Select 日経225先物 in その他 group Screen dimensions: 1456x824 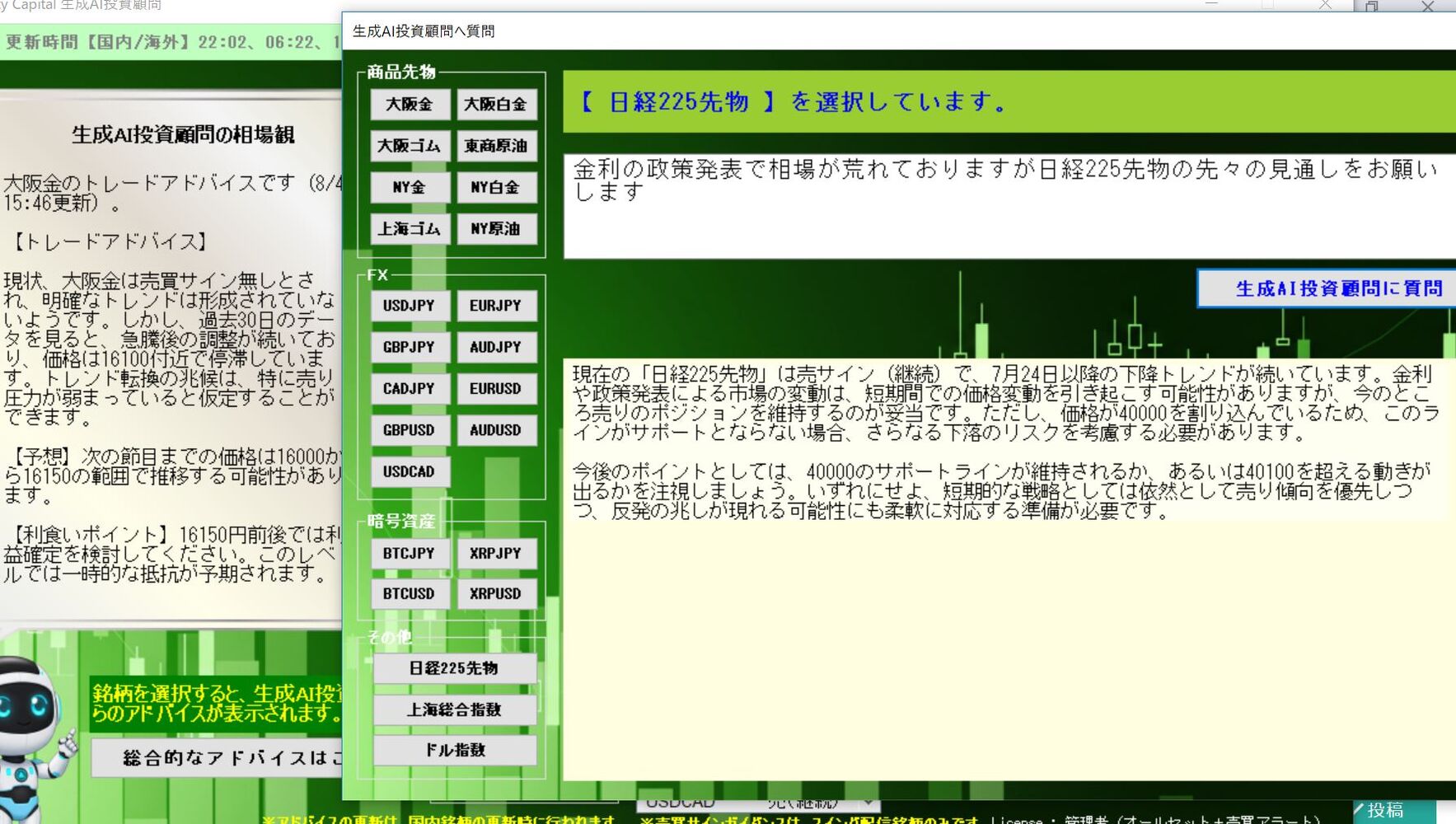click(455, 668)
